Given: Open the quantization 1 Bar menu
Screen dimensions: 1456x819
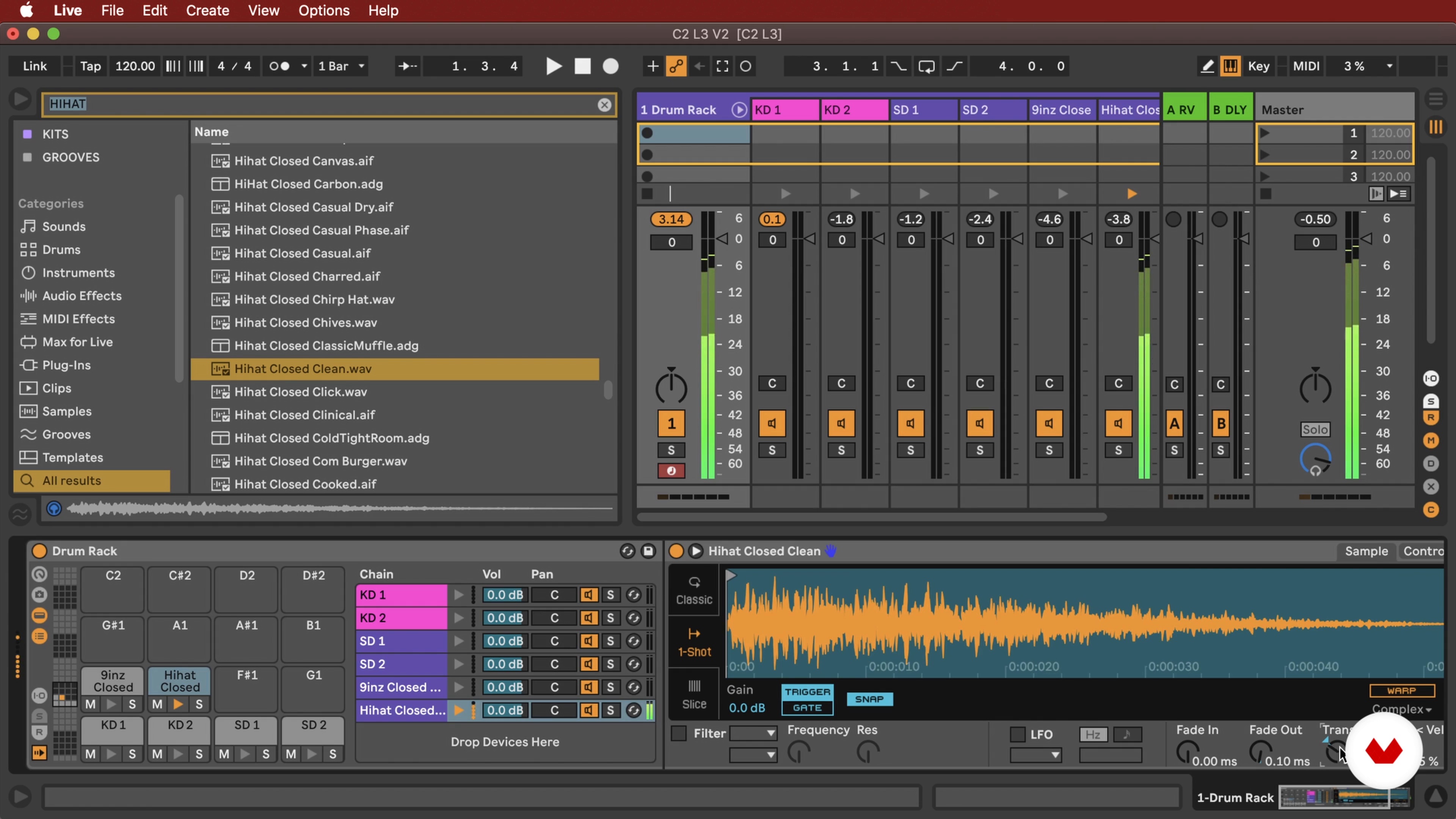Looking at the screenshot, I should coord(341,66).
